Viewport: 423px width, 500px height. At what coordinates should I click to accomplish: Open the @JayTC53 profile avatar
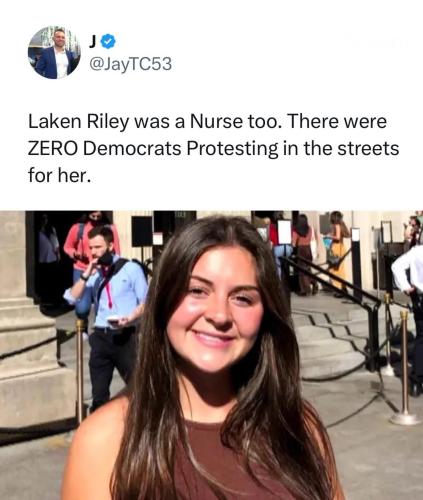[54, 52]
